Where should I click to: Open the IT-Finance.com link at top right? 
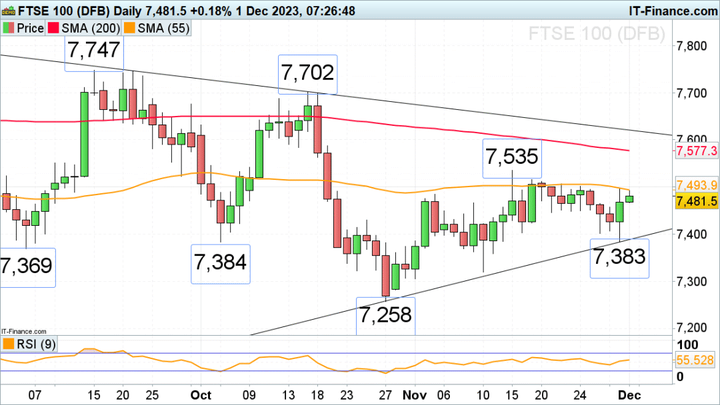tap(673, 11)
